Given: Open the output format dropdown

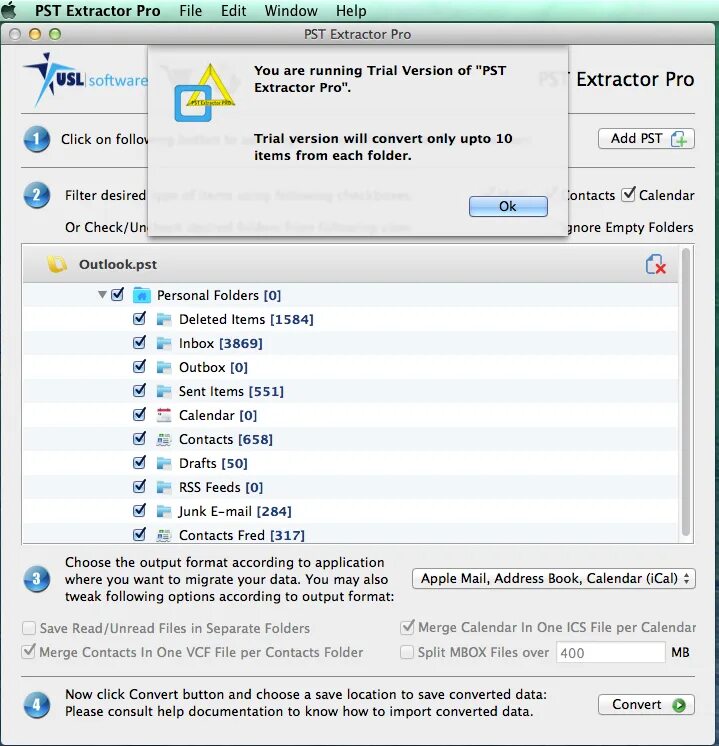Looking at the screenshot, I should point(553,579).
